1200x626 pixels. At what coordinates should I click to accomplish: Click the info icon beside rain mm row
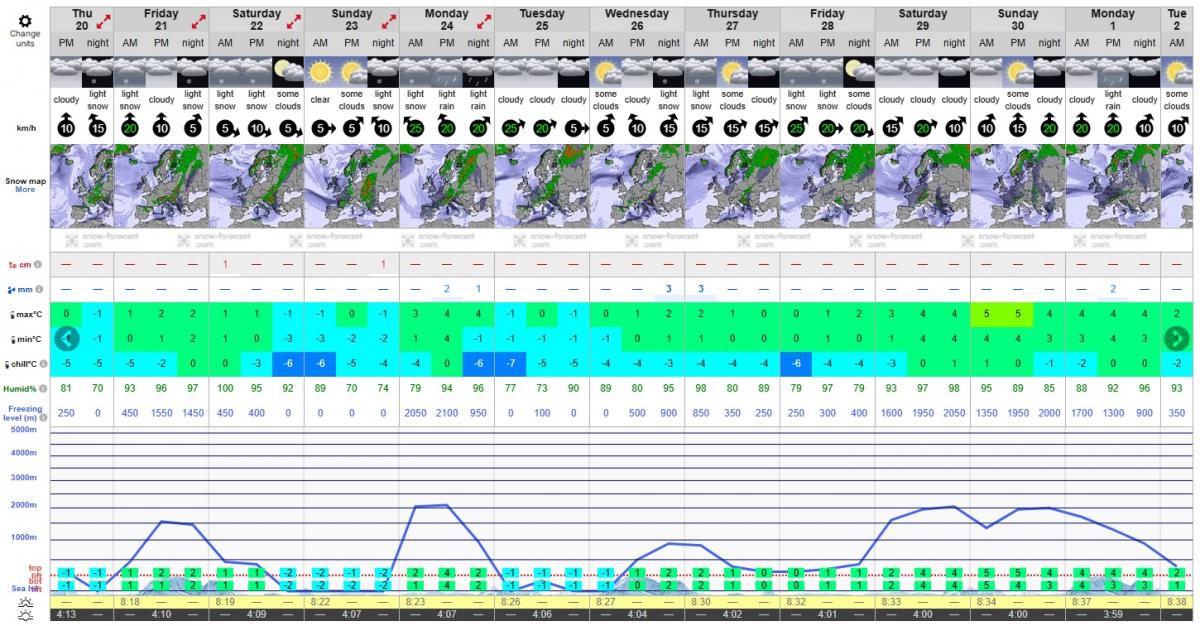point(38,290)
